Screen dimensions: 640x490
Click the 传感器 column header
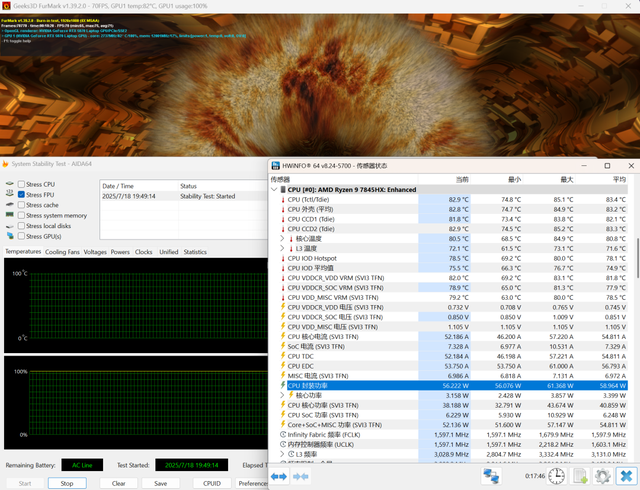[x=344, y=179]
